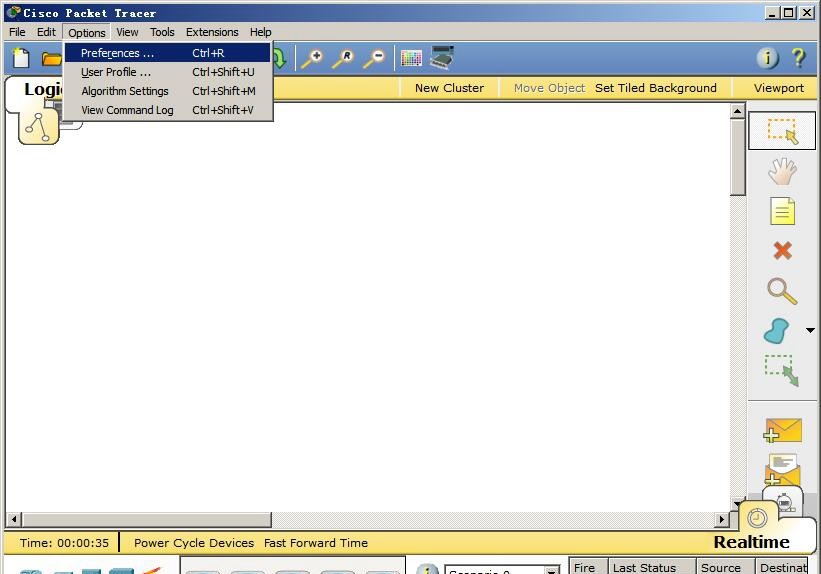Click the Add Complex PDU envelope
Screen dimensions: 821x574
pyautogui.click(x=783, y=470)
